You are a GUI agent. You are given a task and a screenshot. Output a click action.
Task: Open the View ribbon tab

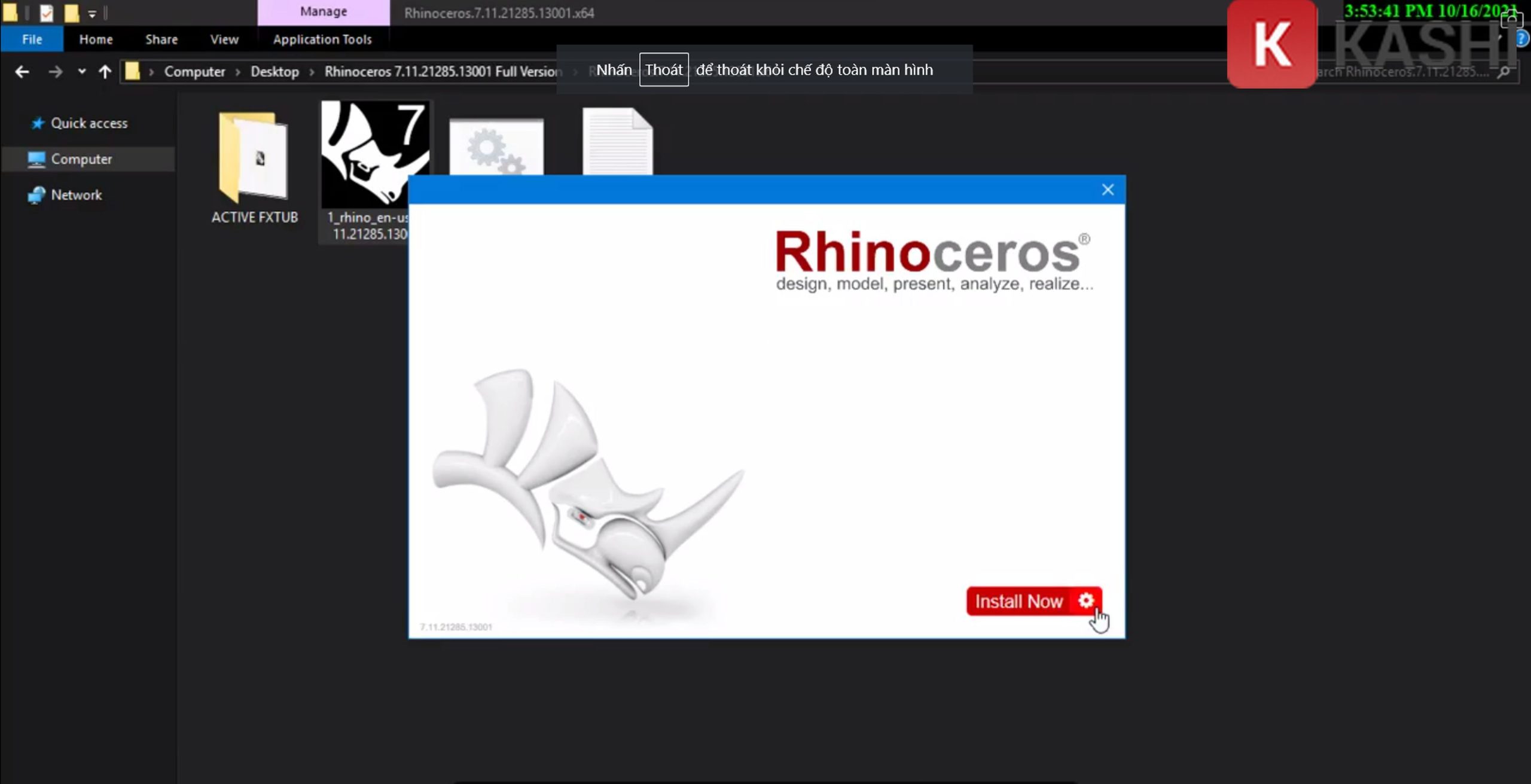coord(224,39)
